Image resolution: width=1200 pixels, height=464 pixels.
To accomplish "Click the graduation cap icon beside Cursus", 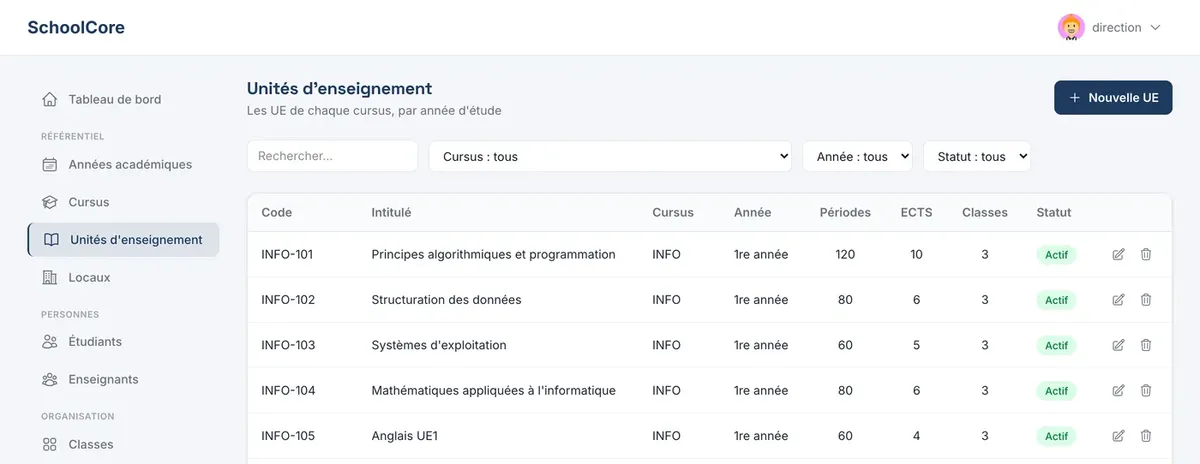I will (x=50, y=202).
